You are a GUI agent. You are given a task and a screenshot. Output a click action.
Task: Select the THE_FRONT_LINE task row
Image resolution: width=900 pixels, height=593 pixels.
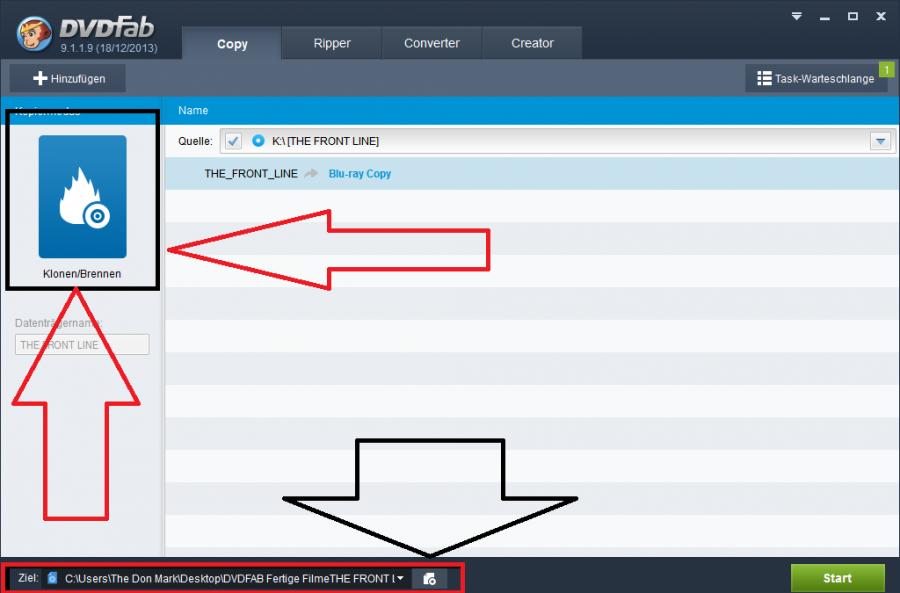(532, 173)
